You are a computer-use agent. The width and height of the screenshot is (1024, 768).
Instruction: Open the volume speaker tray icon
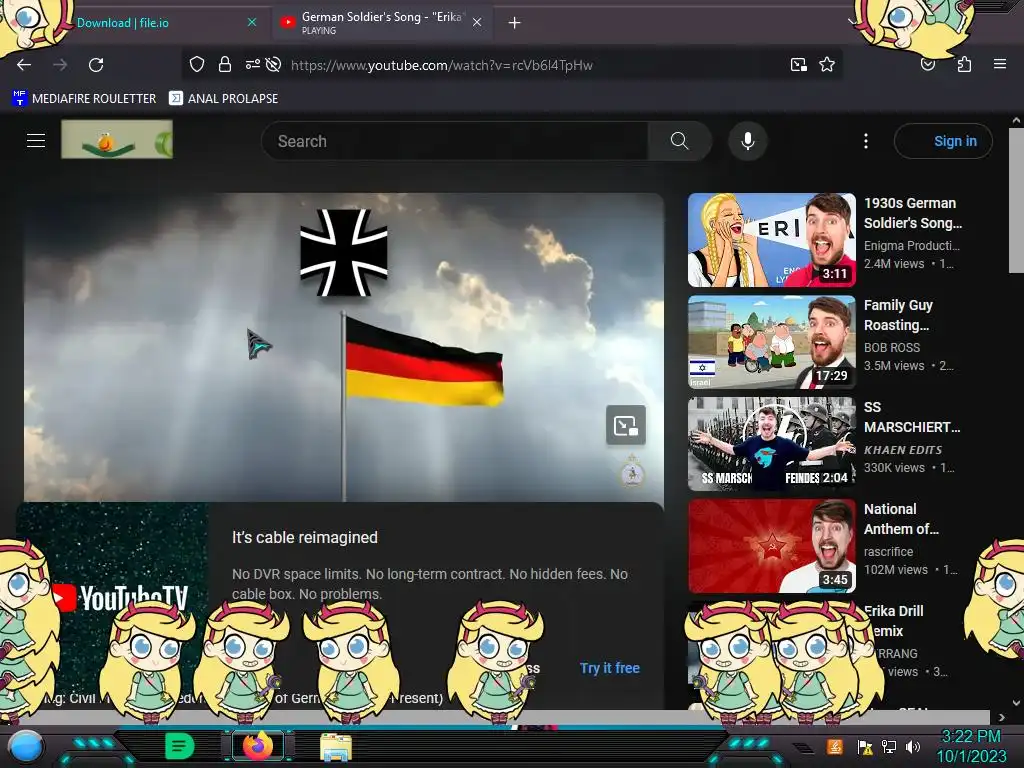tap(913, 746)
